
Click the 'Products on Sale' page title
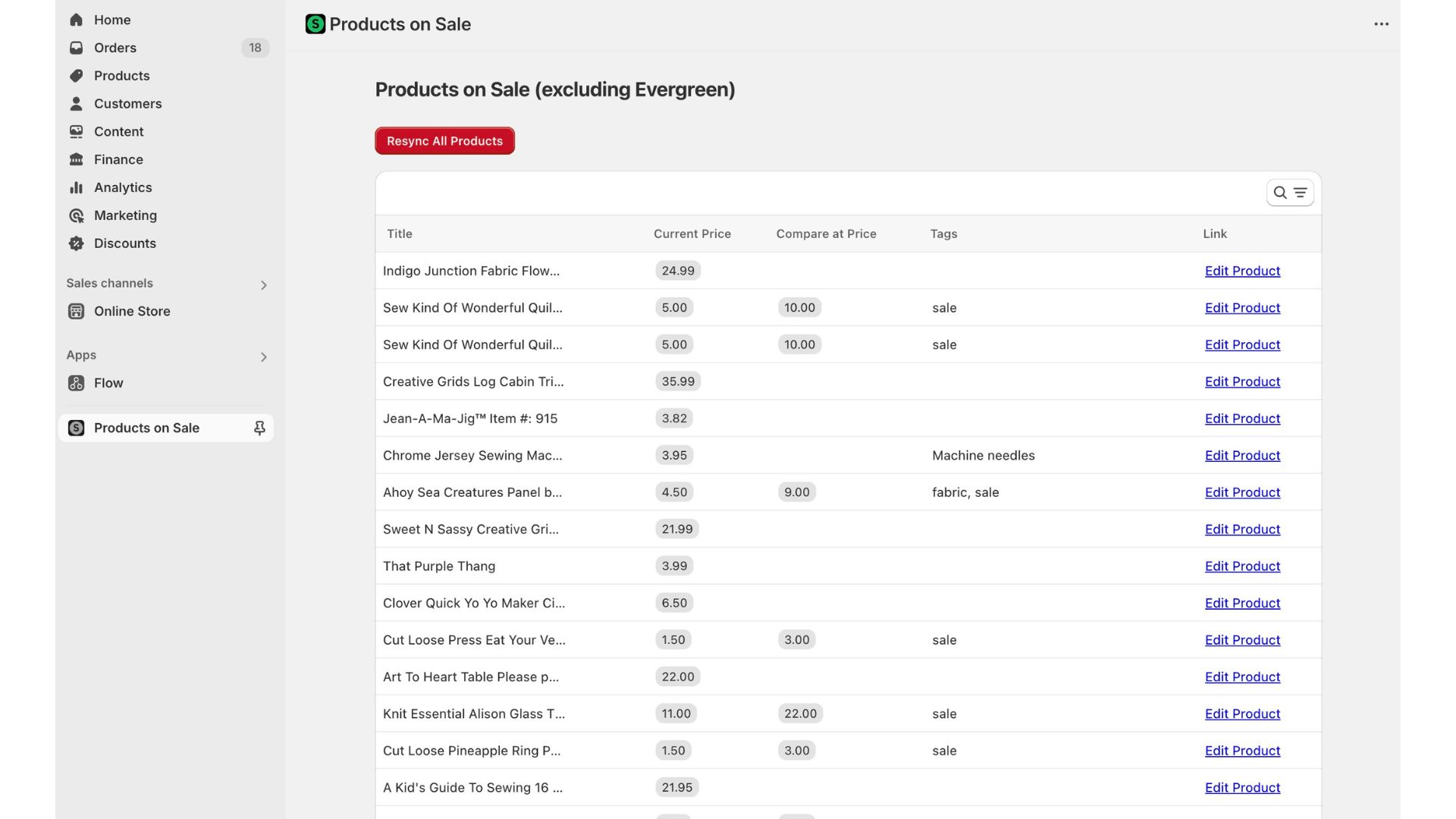pos(400,24)
